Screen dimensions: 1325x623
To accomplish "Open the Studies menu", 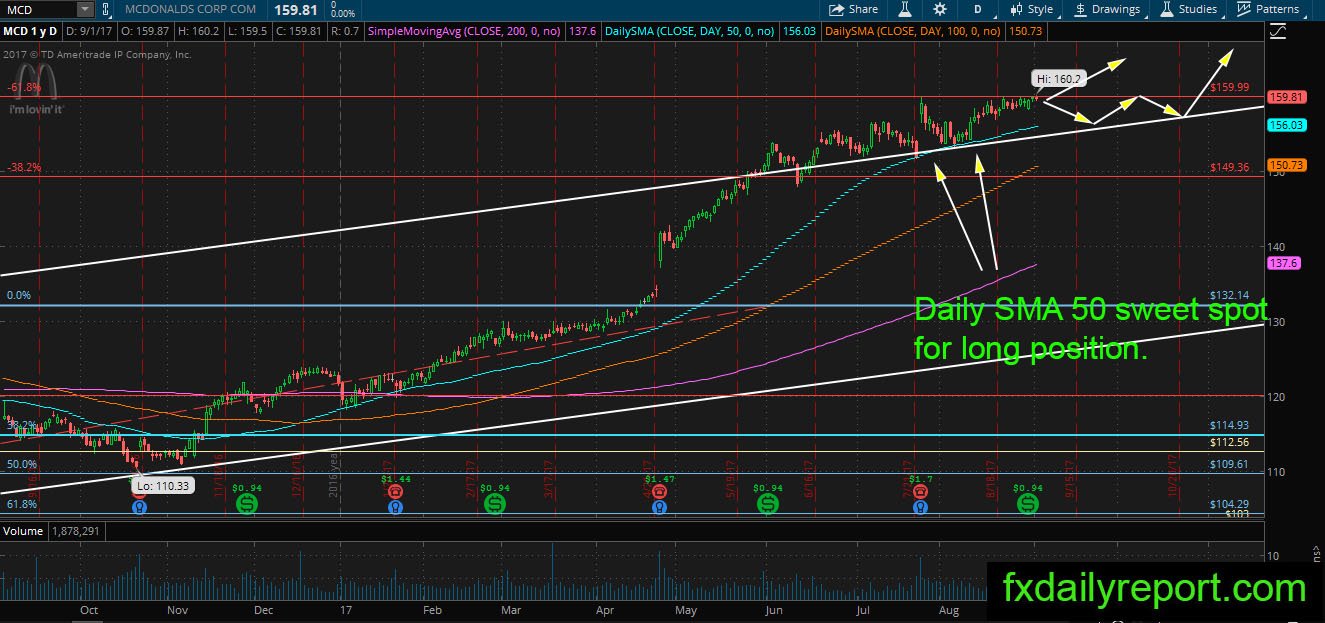I will coord(1188,9).
